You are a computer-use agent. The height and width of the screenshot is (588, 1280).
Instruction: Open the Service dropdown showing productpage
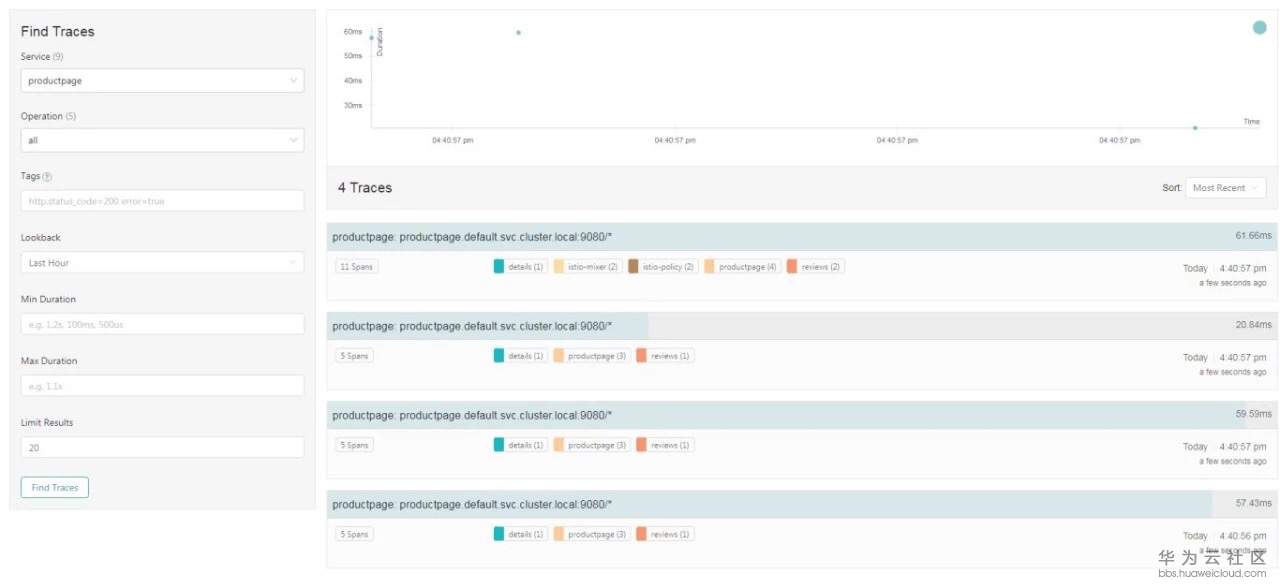162,80
